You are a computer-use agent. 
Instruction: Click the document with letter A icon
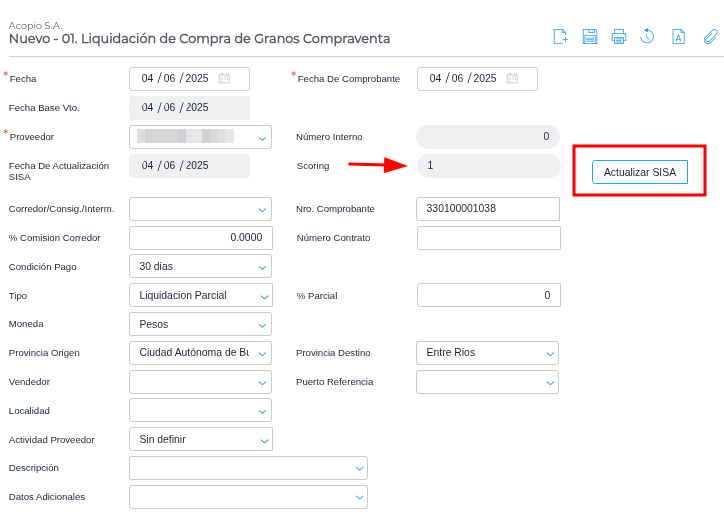[x=678, y=37]
